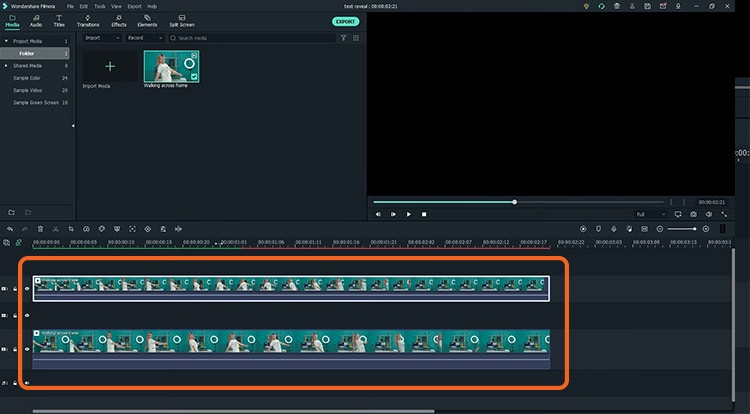Open the Elements tab
This screenshot has height=414, width=750.
pyautogui.click(x=147, y=21)
